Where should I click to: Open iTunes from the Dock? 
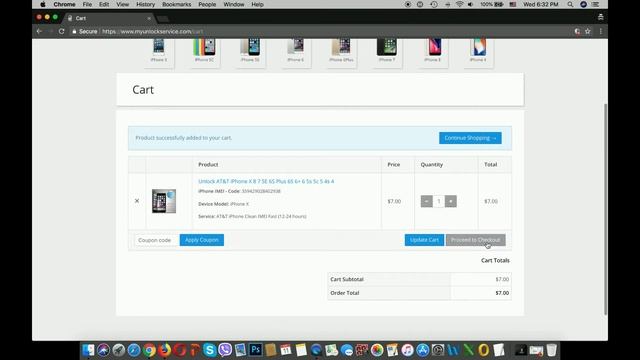coord(407,350)
